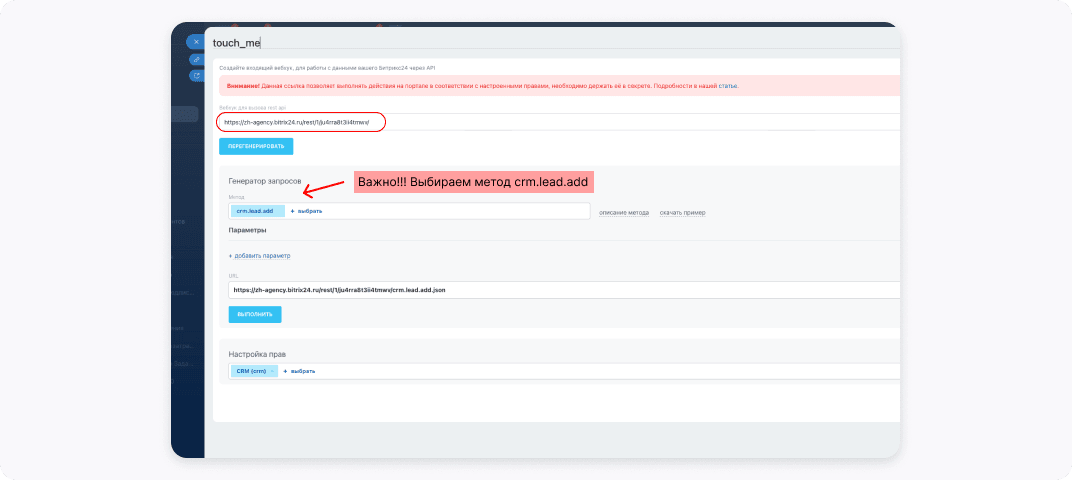1072x480 pixels.
Task: Click the ВЫПОЛНИТЬ button
Action: tap(255, 315)
